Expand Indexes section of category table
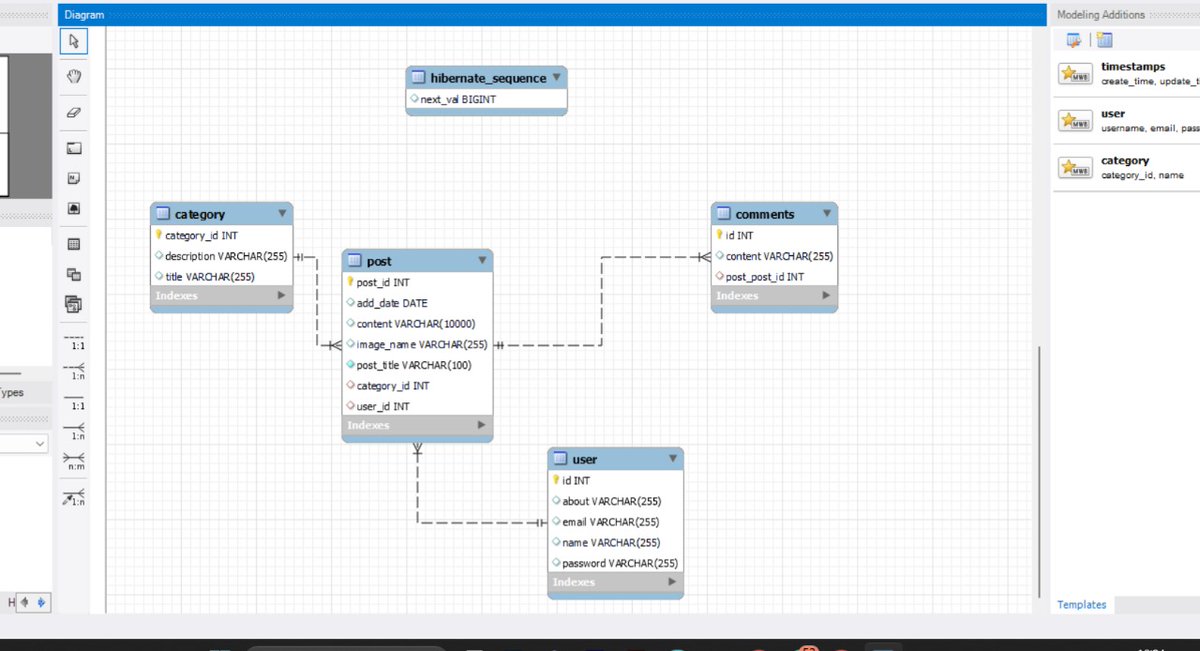This screenshot has width=1200, height=651. pyautogui.click(x=281, y=296)
